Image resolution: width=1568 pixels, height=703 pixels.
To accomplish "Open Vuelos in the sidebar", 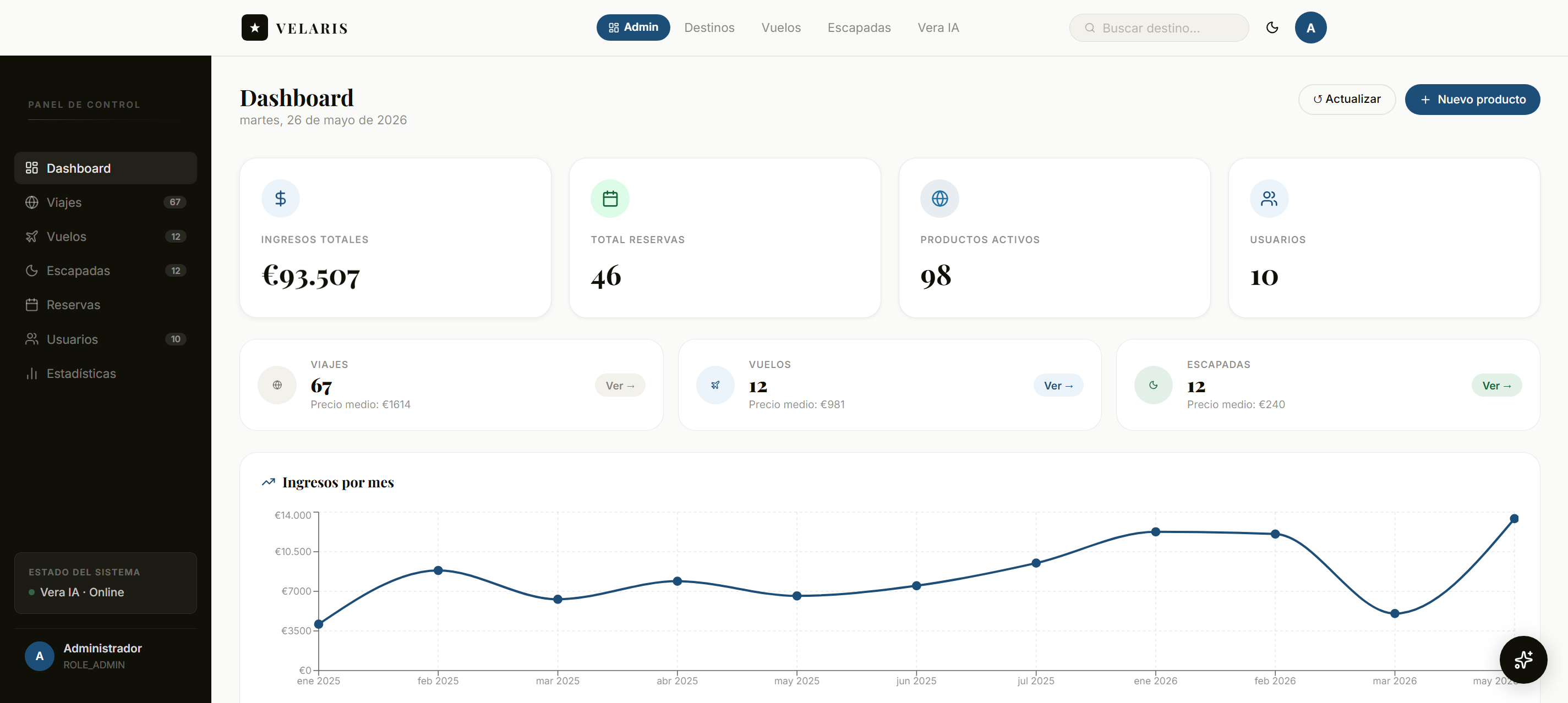I will (x=105, y=237).
